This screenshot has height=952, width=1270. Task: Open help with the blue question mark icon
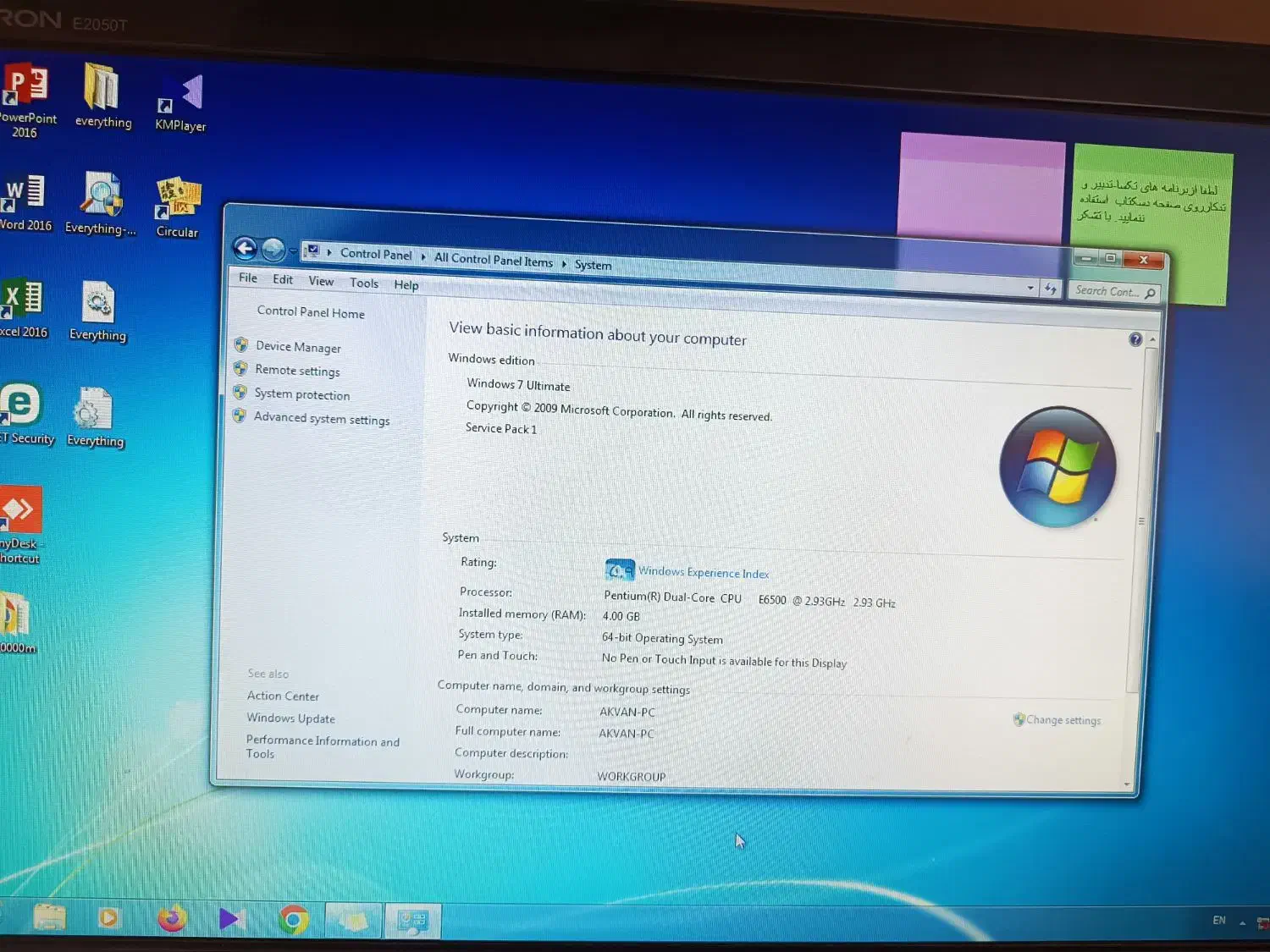pyautogui.click(x=1135, y=339)
